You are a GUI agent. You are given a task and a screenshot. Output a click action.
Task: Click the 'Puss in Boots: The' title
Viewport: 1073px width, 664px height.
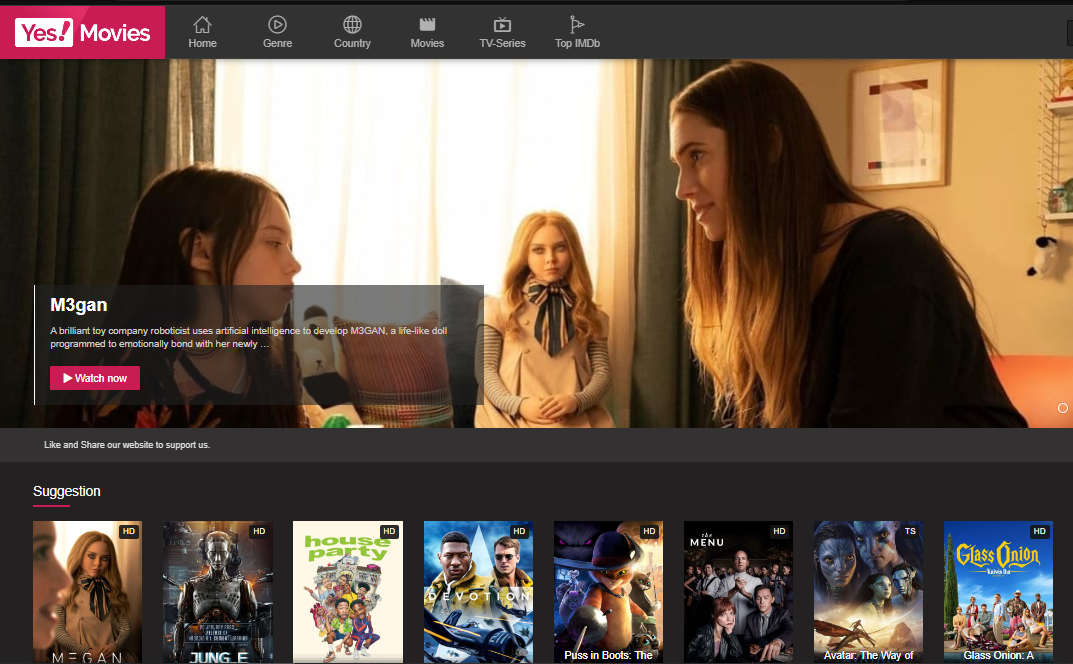point(608,655)
